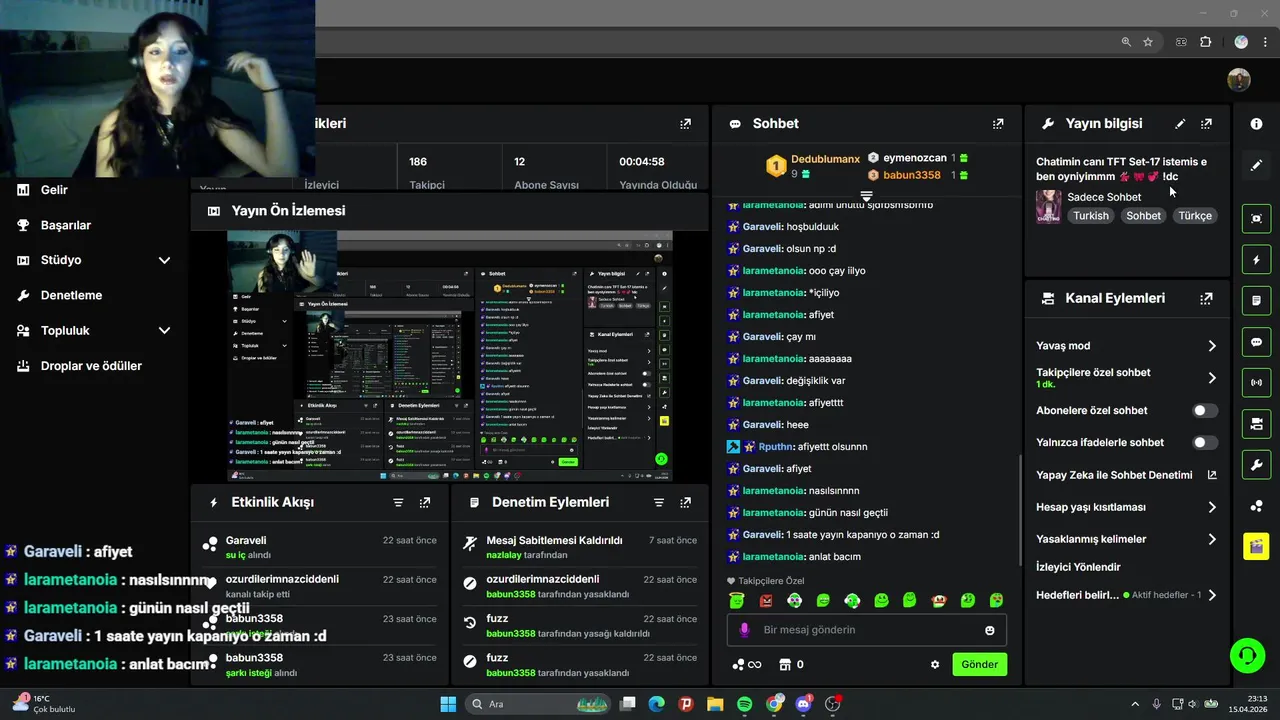Open filter for Etkinlik Akışı
1280x720 pixels.
pyautogui.click(x=398, y=502)
